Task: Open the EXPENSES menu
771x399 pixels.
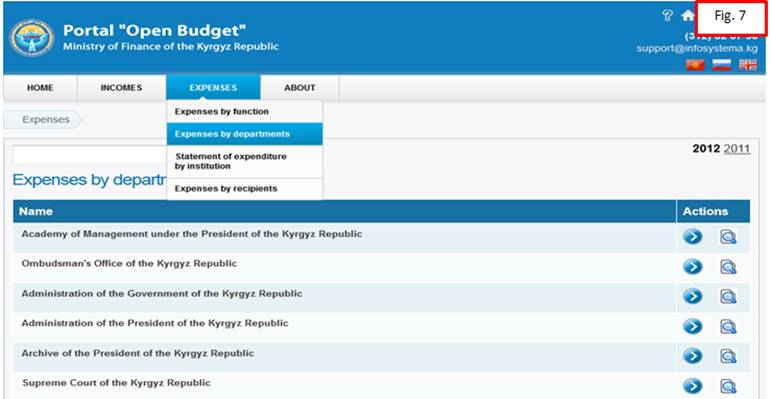Action: point(213,88)
